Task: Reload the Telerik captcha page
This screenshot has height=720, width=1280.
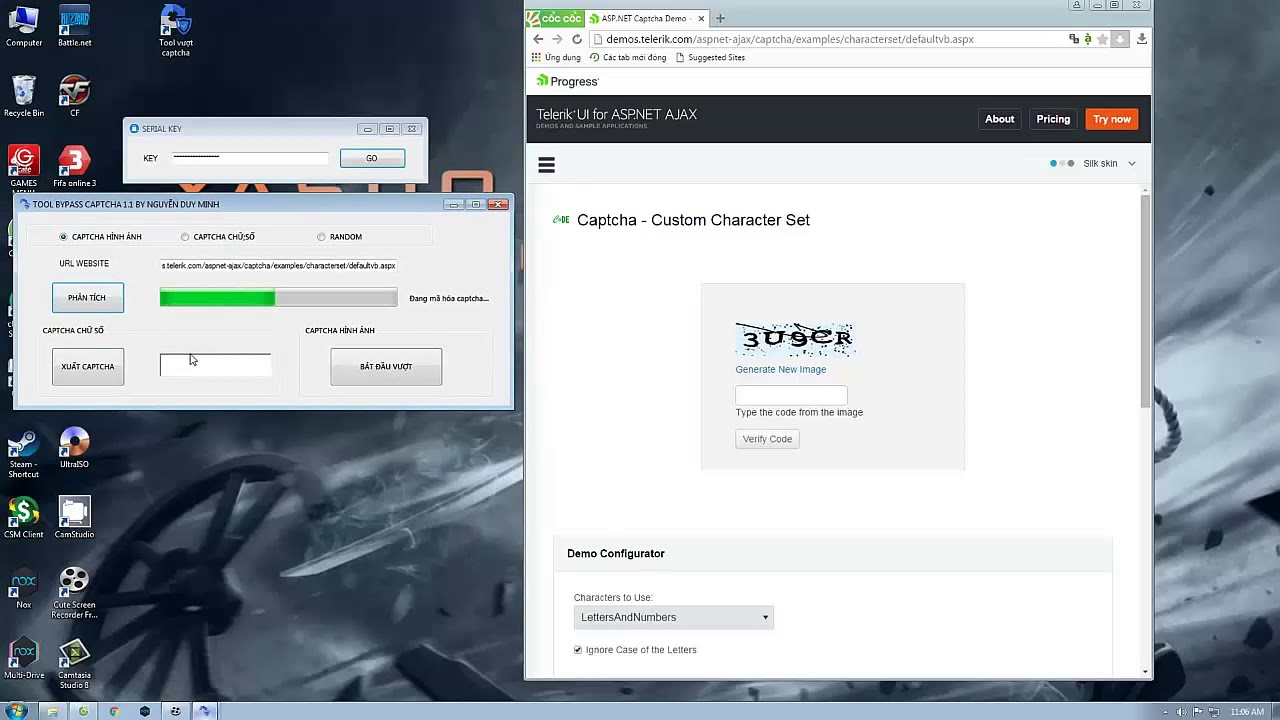Action: click(577, 39)
